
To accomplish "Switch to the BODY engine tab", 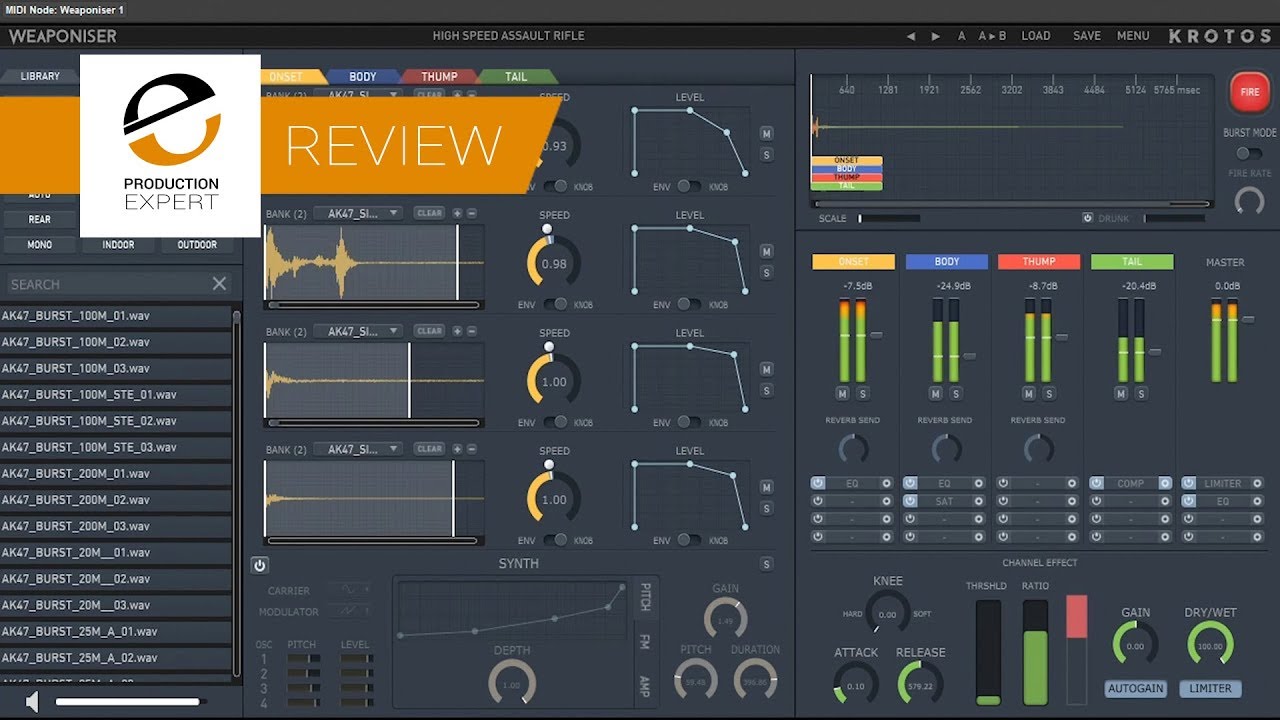I will 362,76.
